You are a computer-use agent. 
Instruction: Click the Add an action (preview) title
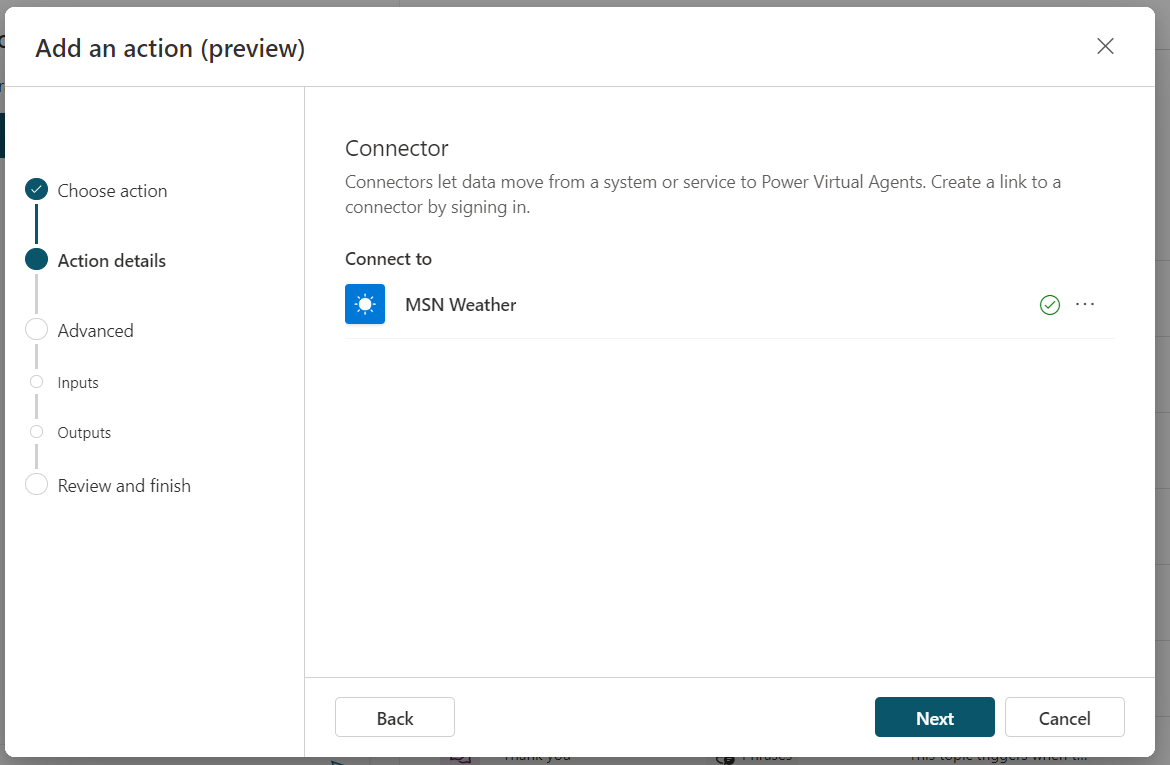click(x=170, y=49)
